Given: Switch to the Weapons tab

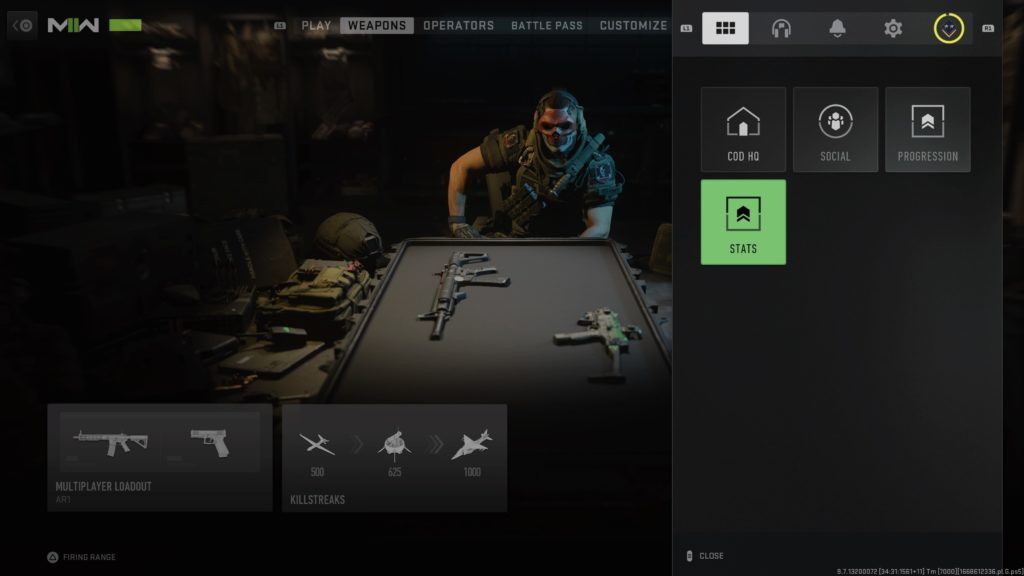Looking at the screenshot, I should pos(377,25).
